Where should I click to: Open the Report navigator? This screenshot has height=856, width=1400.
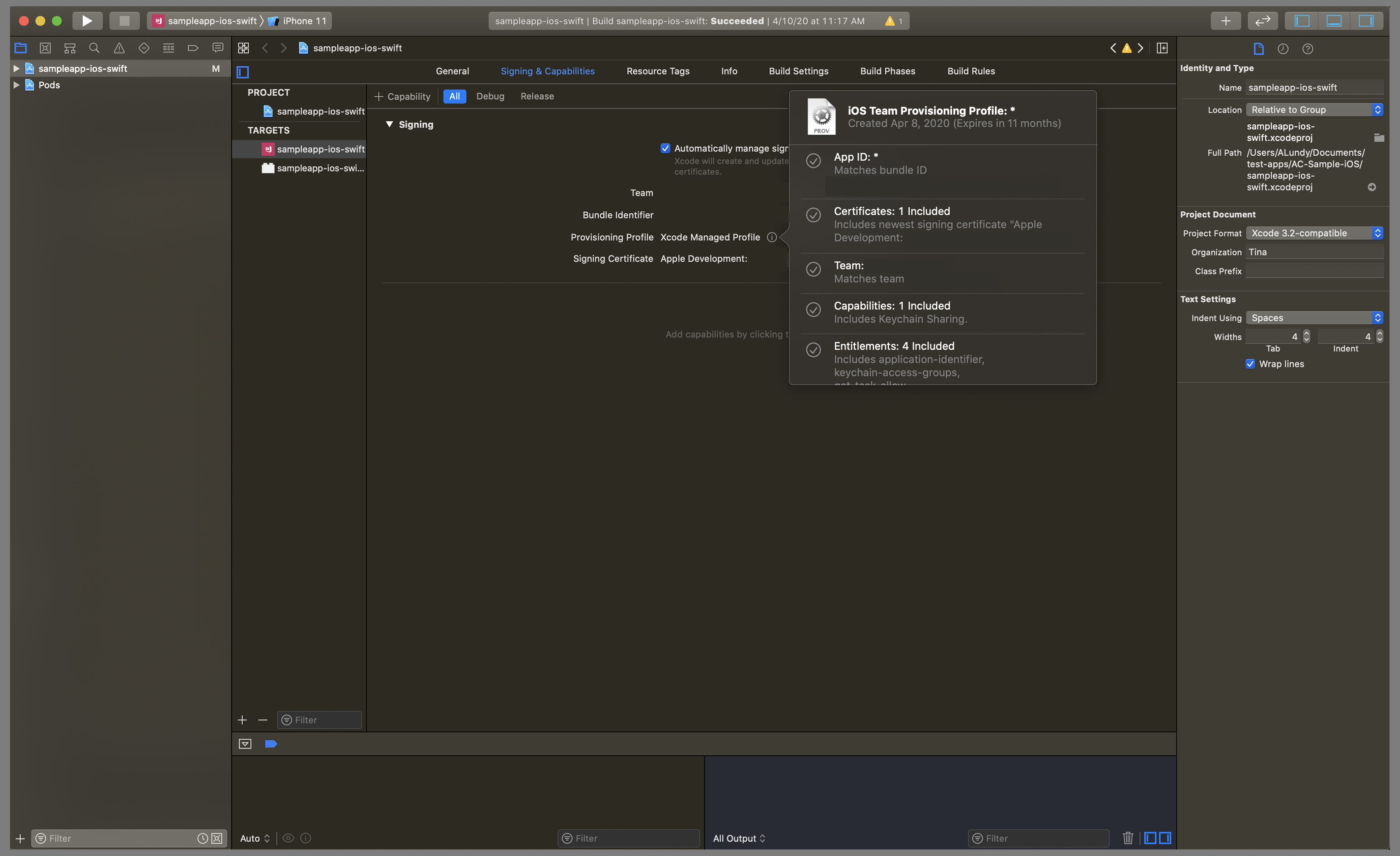click(218, 48)
